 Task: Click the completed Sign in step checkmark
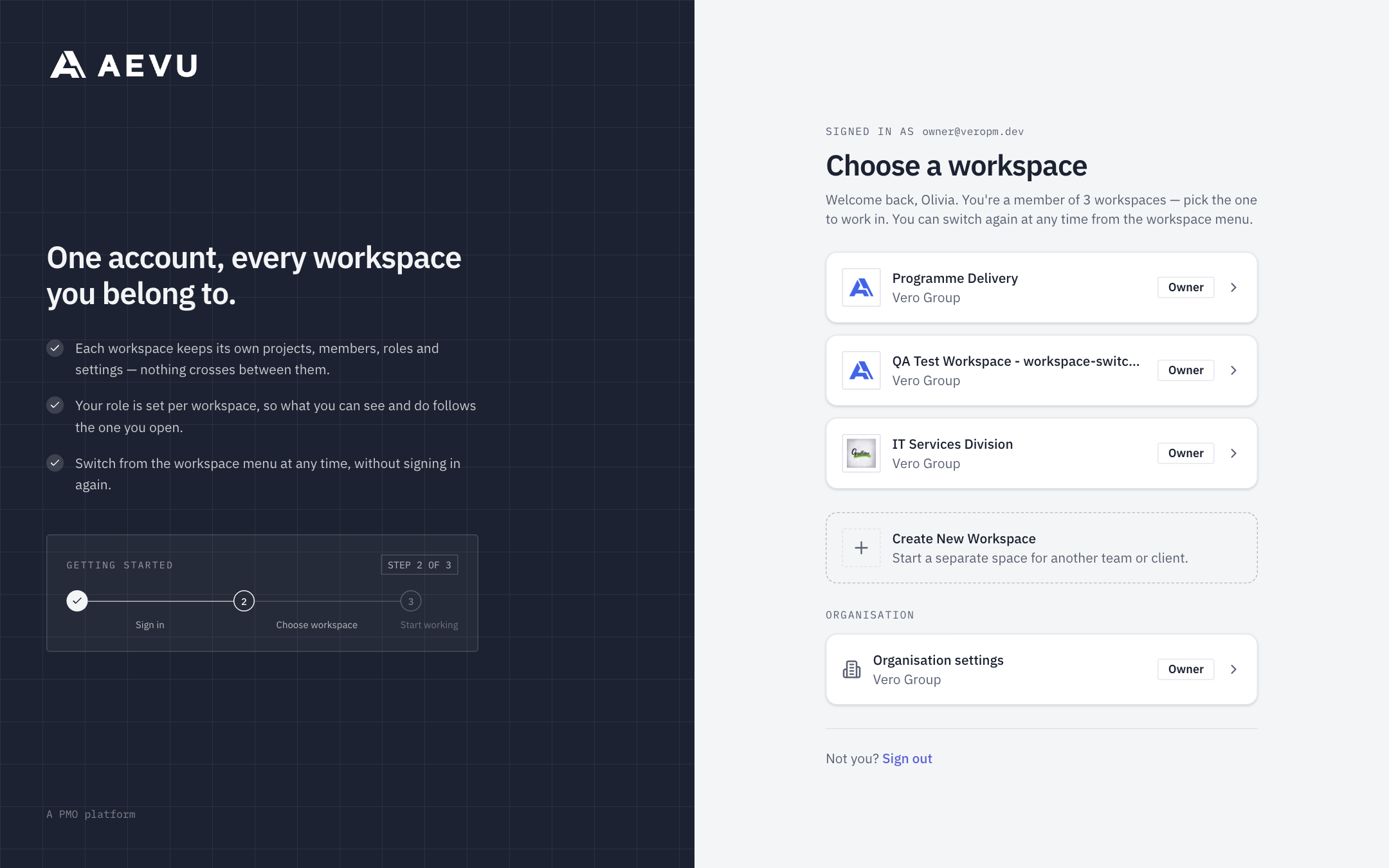point(77,601)
